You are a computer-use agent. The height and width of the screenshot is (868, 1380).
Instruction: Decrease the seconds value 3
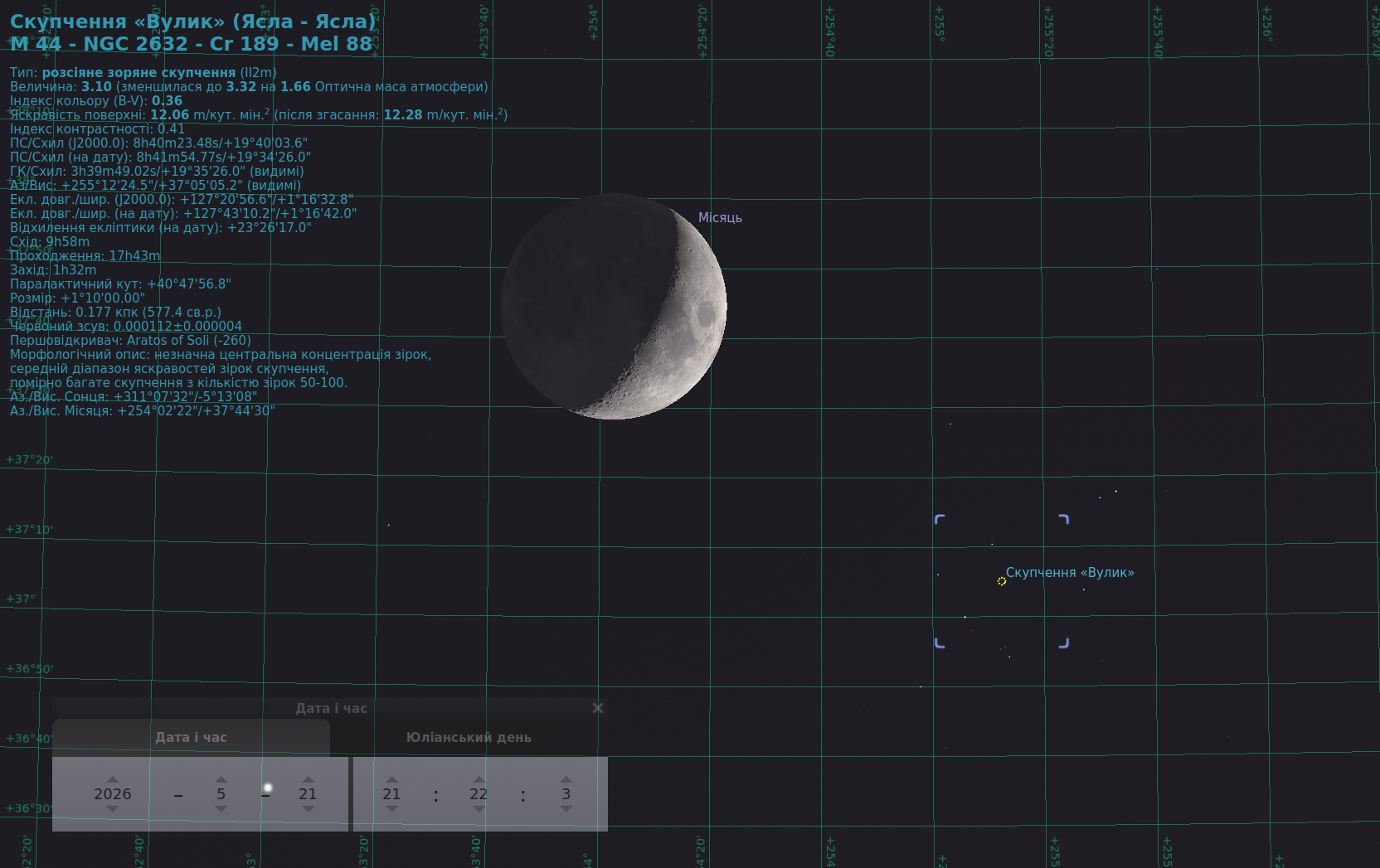566,809
